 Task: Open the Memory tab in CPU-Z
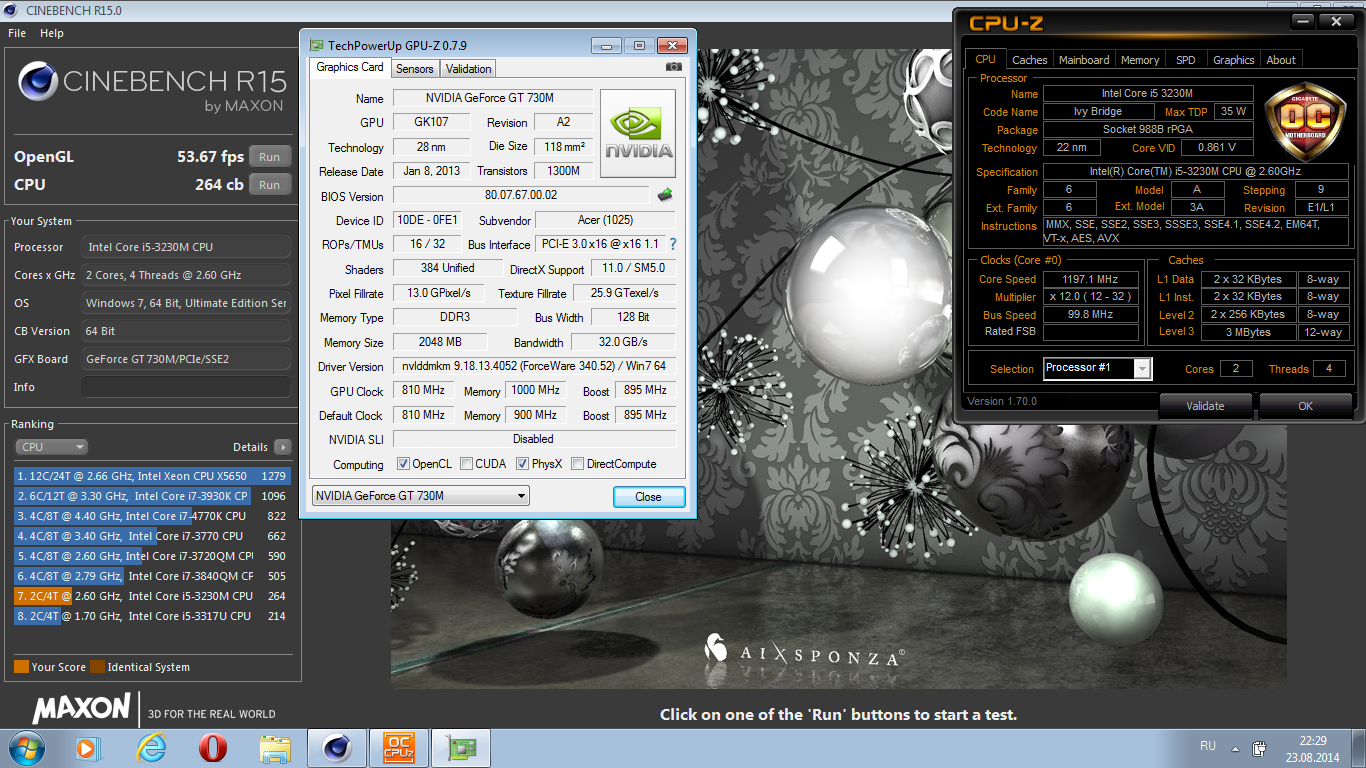[1140, 60]
